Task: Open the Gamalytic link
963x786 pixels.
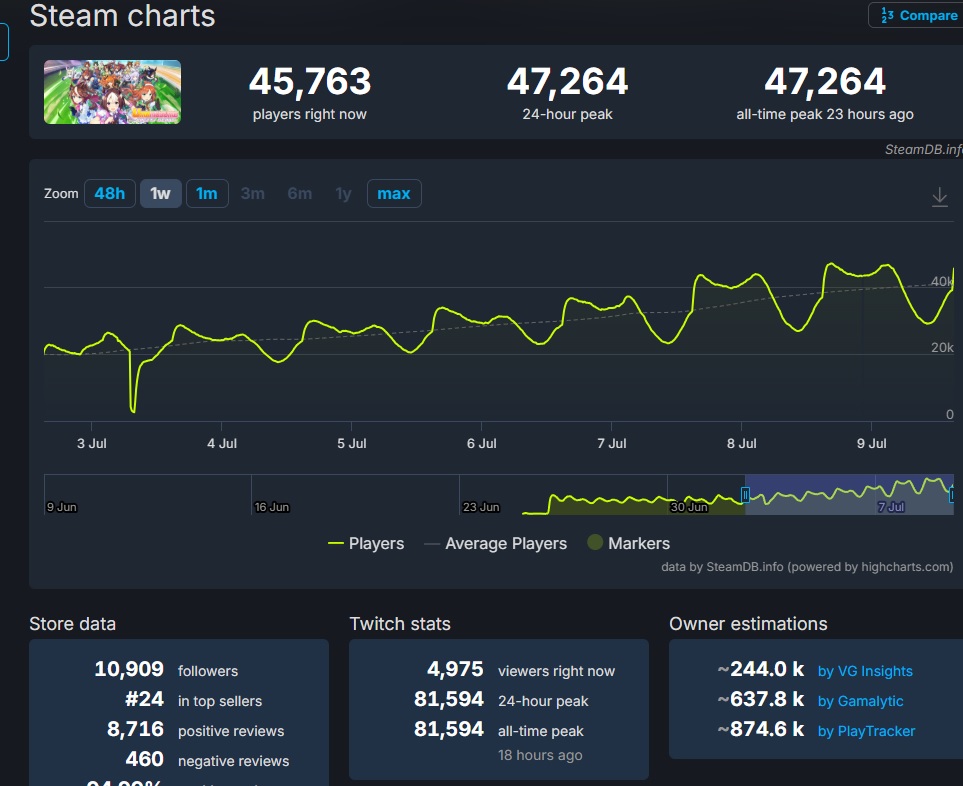Action: pos(860,701)
